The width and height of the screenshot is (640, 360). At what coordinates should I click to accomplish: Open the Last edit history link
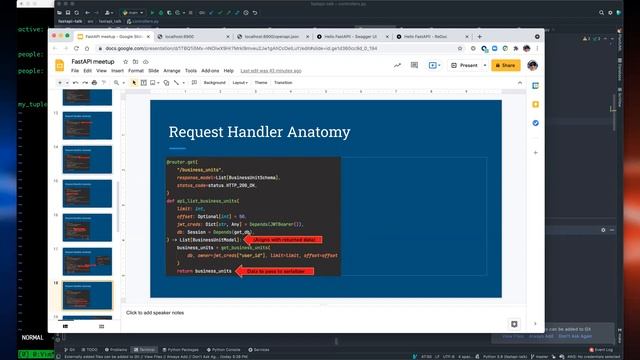pyautogui.click(x=271, y=71)
